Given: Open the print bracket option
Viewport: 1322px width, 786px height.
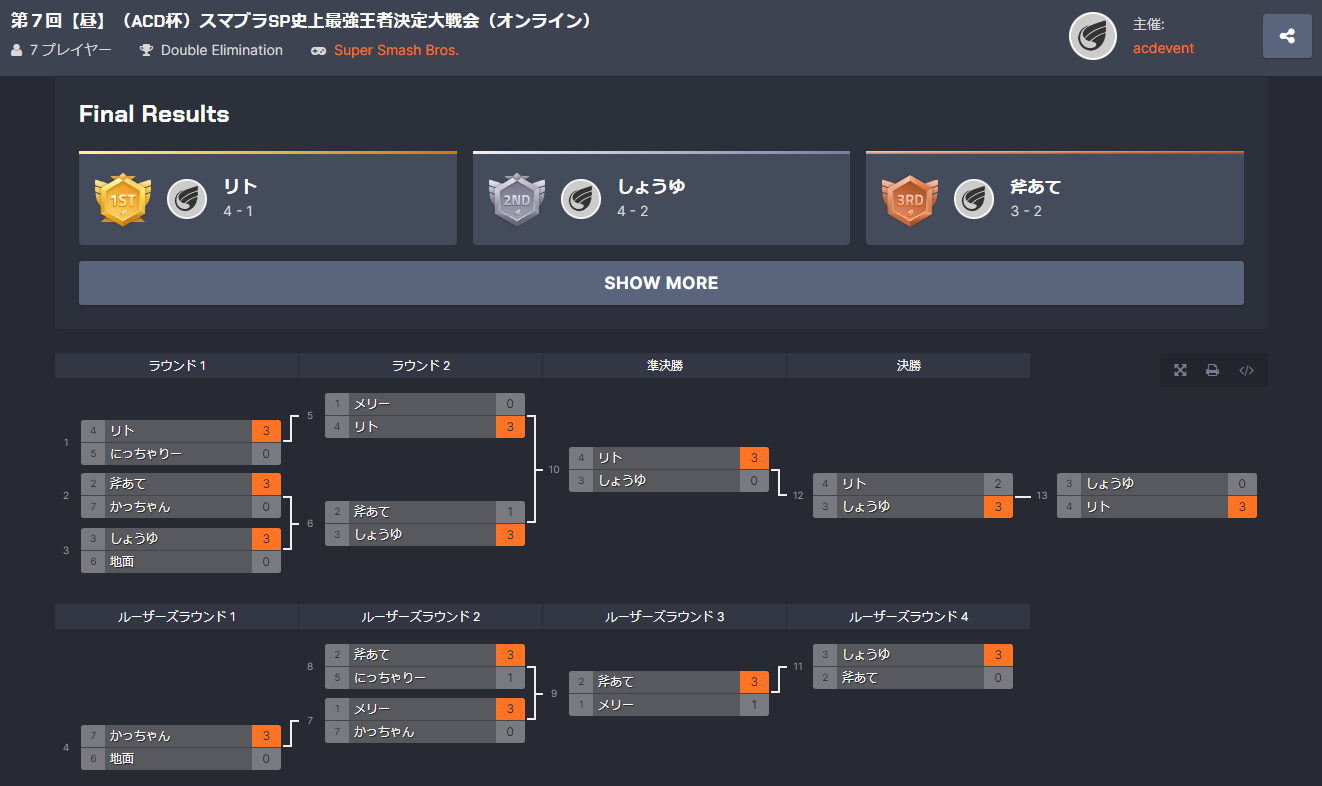Looking at the screenshot, I should click(x=1212, y=369).
